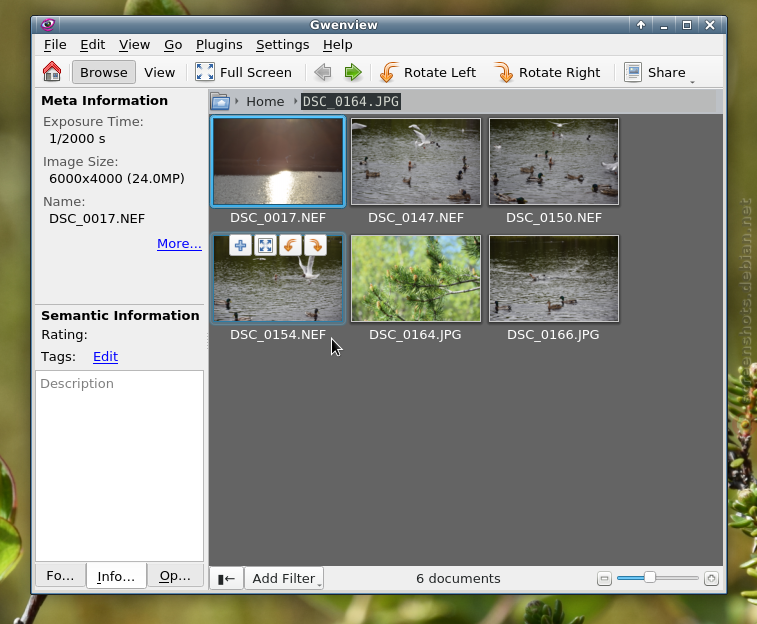Open the Share dropdown
The width and height of the screenshot is (757, 624).
659,72
